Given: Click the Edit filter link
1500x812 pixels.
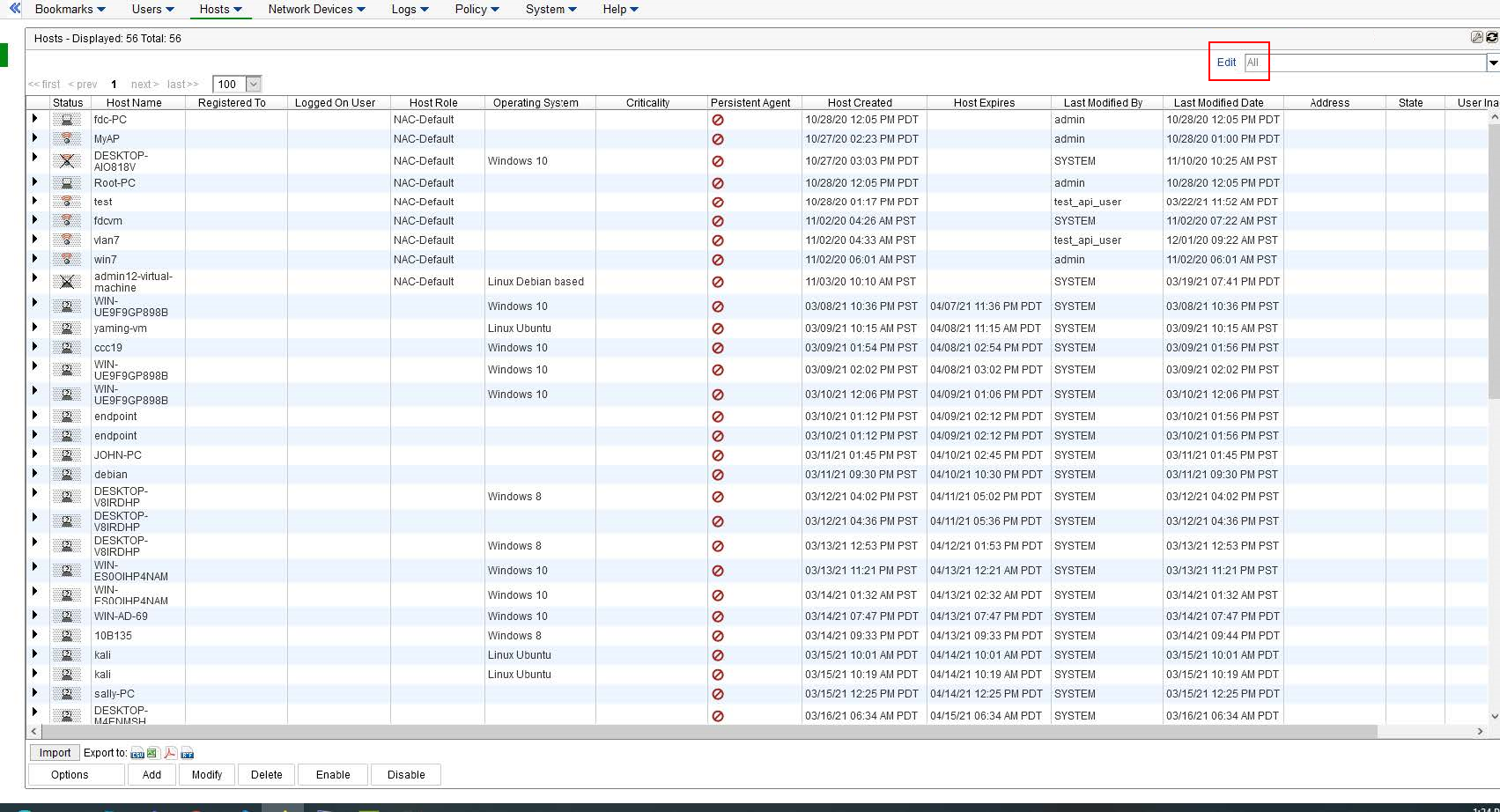Looking at the screenshot, I should coord(1226,63).
